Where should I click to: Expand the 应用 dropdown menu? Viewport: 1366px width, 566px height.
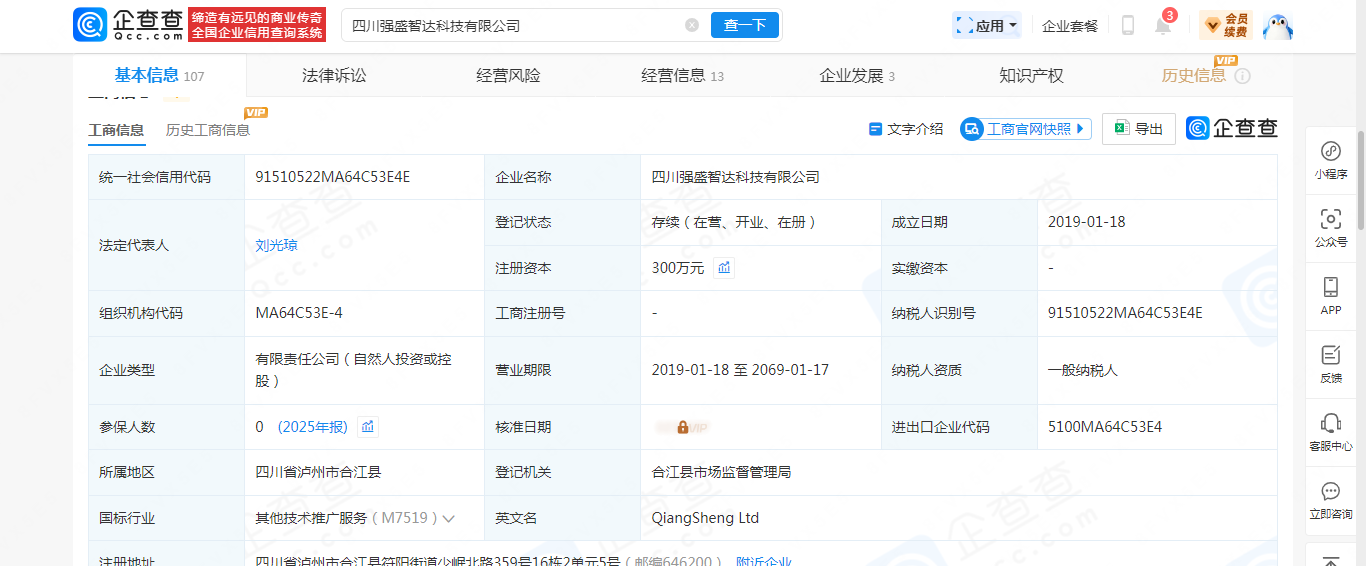point(987,25)
